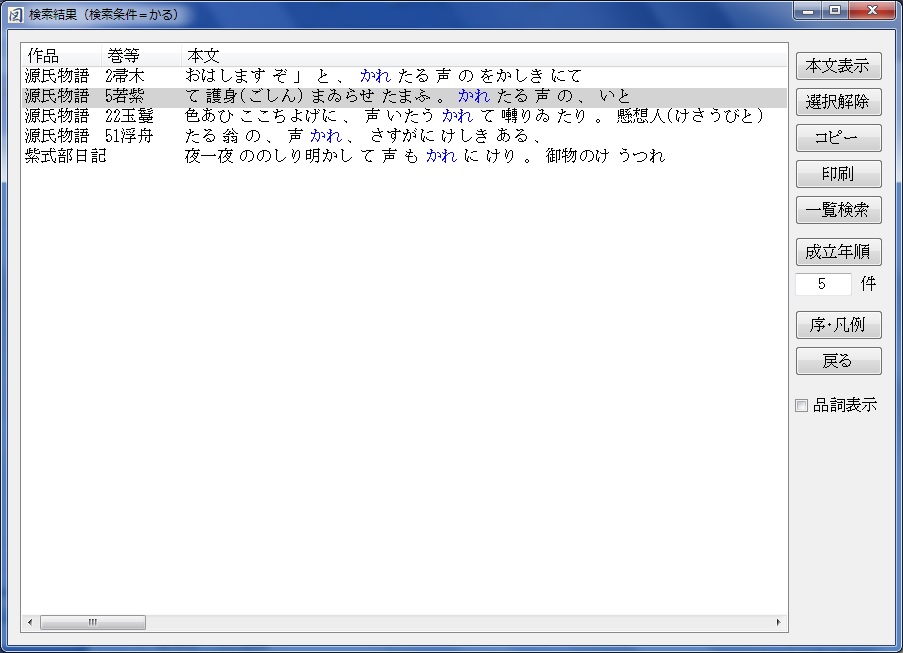This screenshot has width=903, height=653.
Task: Click text '夜一夜 ののしり明かし' in 紫式部日記 row
Action: pos(269,156)
